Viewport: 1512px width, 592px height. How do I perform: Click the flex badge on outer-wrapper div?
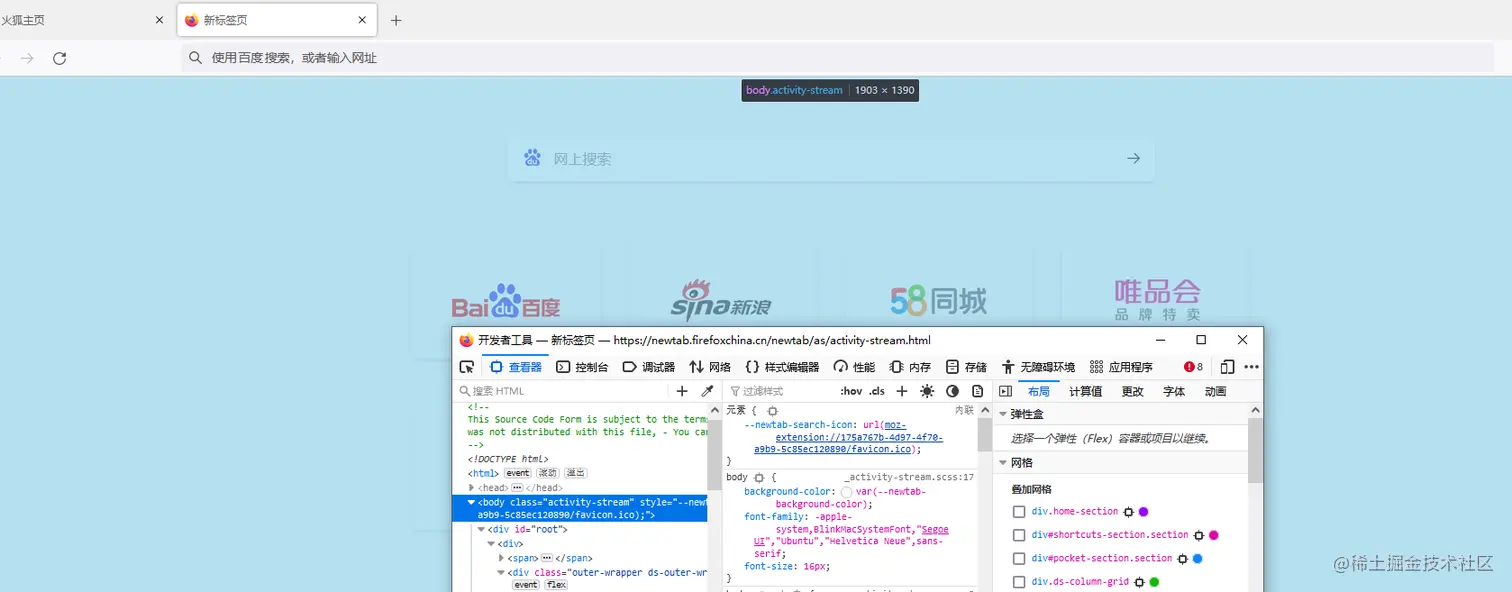coord(555,585)
